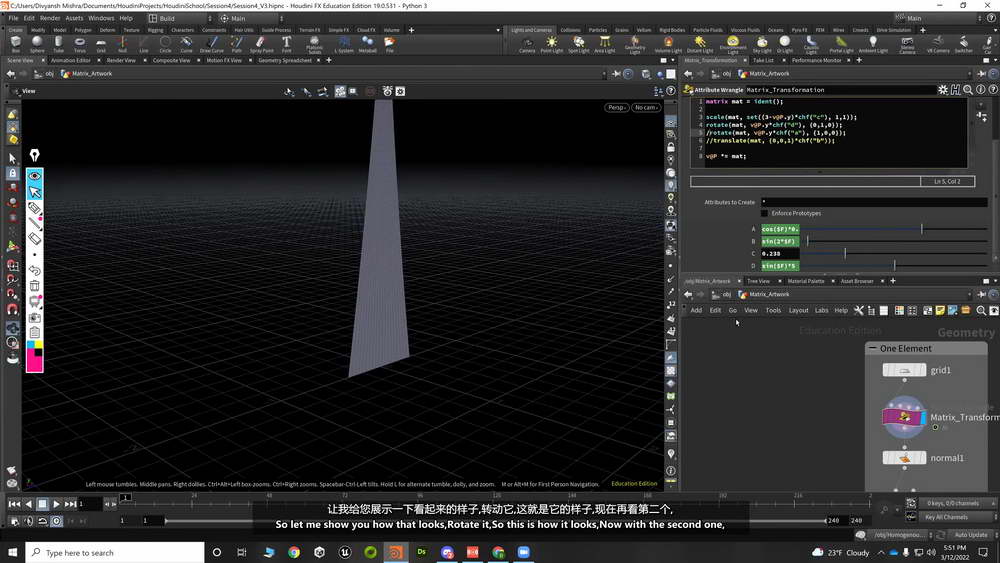Open the network editor Layout menu

coord(798,311)
